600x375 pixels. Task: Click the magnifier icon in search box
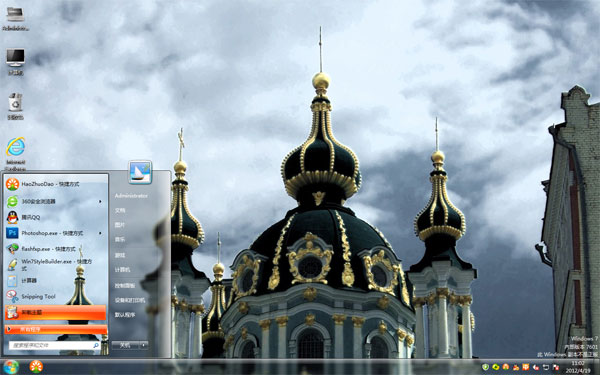click(x=96, y=345)
